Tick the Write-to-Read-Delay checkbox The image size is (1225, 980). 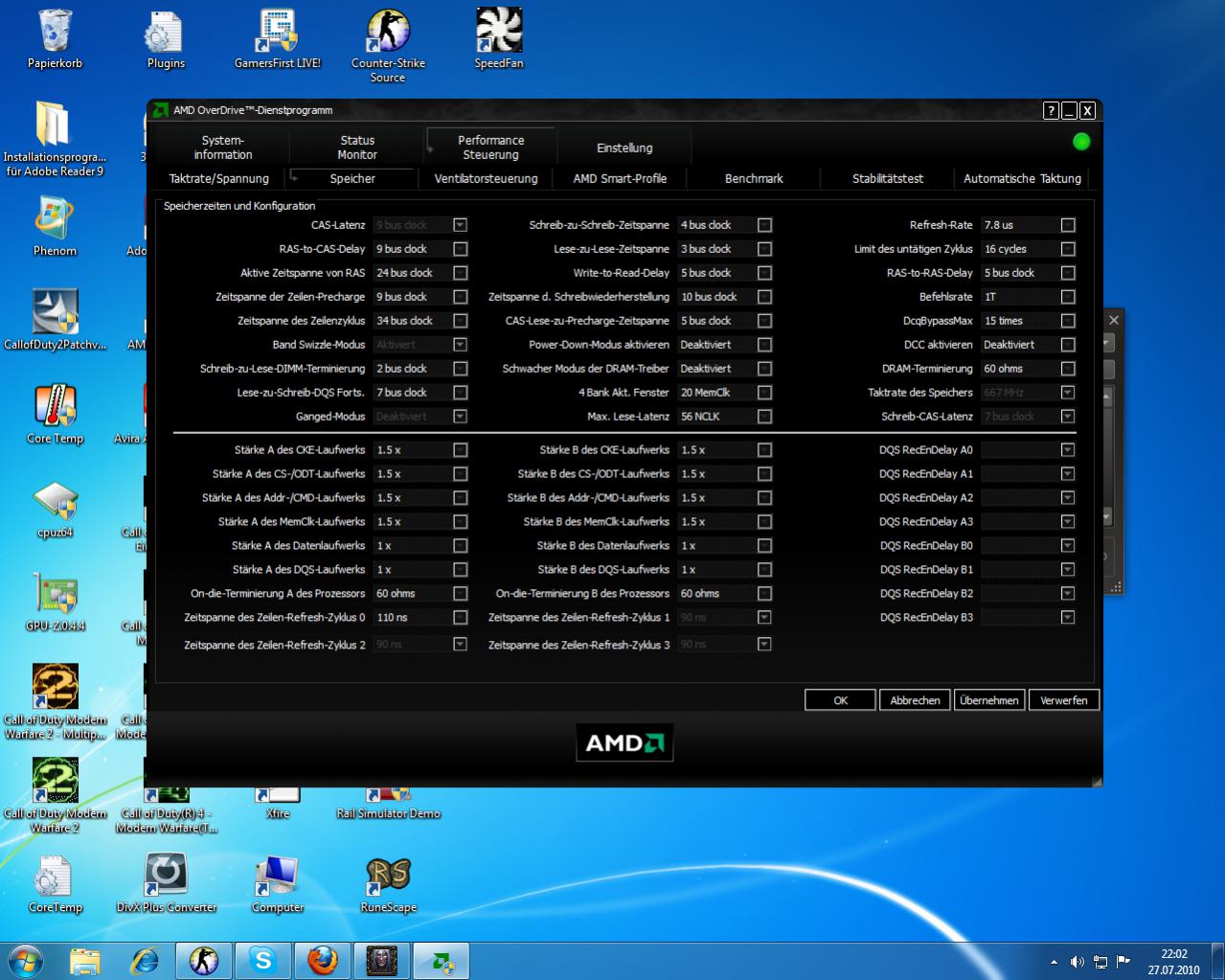764,273
